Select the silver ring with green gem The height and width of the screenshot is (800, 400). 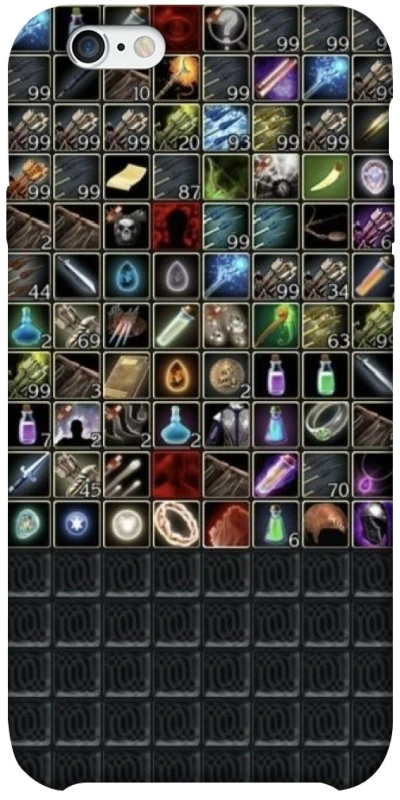(327, 424)
